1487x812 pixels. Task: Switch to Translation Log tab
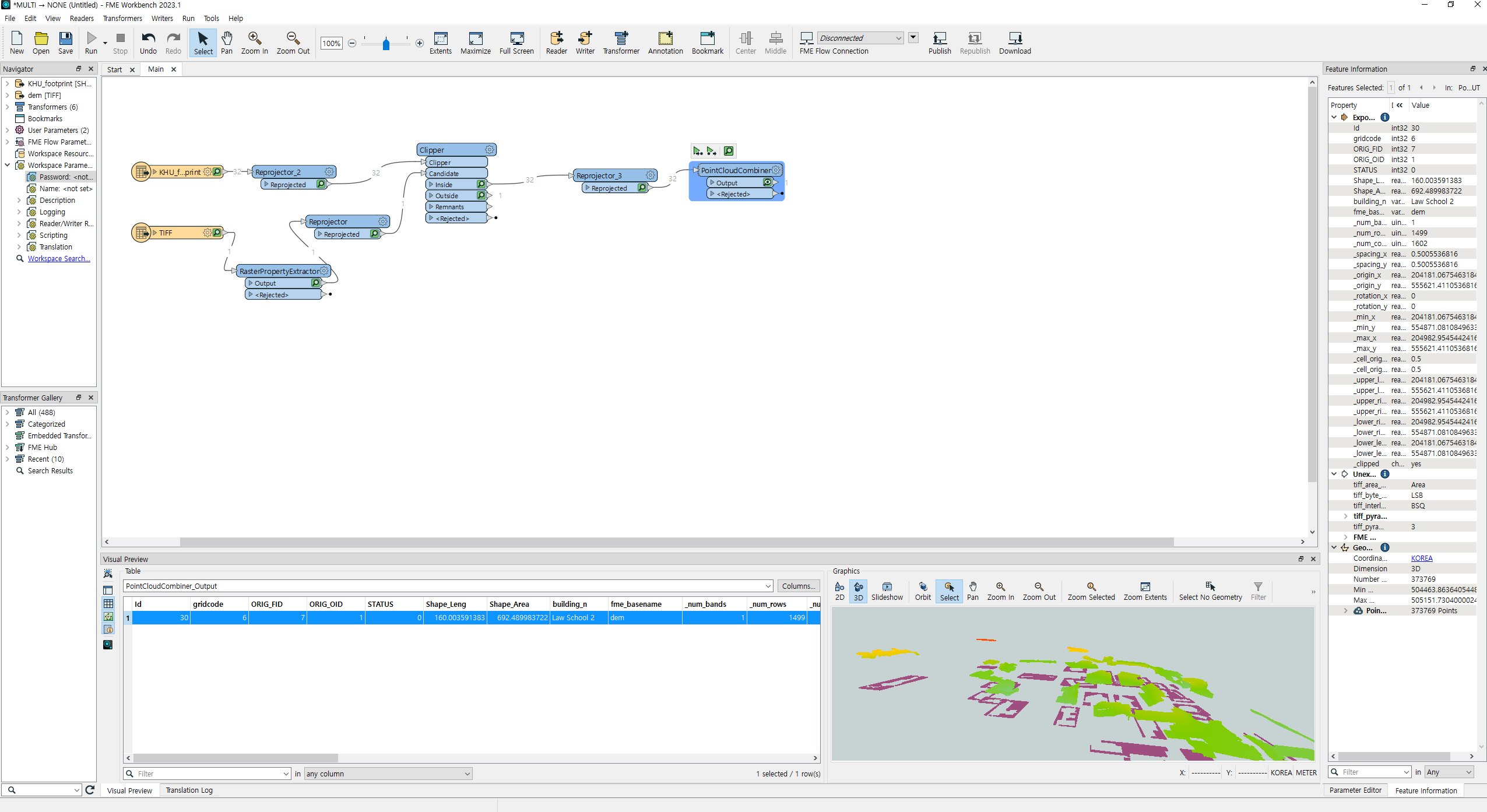(x=189, y=790)
